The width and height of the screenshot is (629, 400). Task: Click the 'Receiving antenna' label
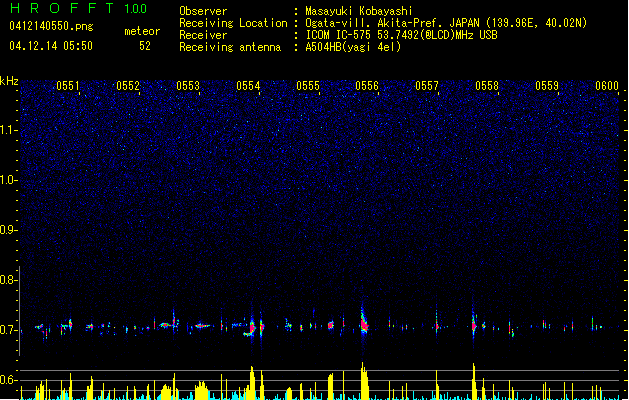(x=230, y=47)
